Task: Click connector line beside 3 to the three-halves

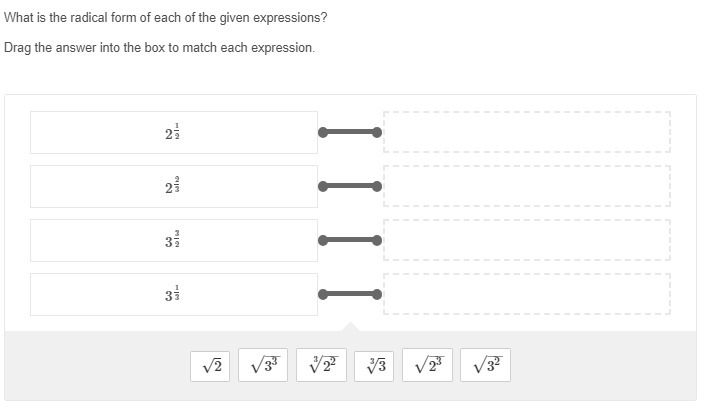Action: (350, 240)
